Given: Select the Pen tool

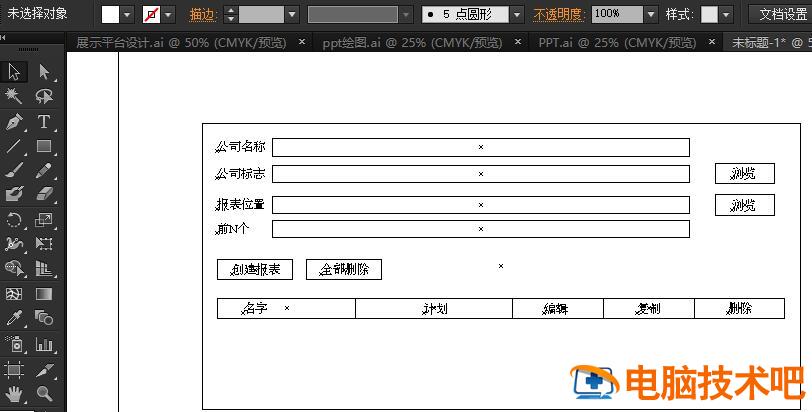Looking at the screenshot, I should 14,121.
